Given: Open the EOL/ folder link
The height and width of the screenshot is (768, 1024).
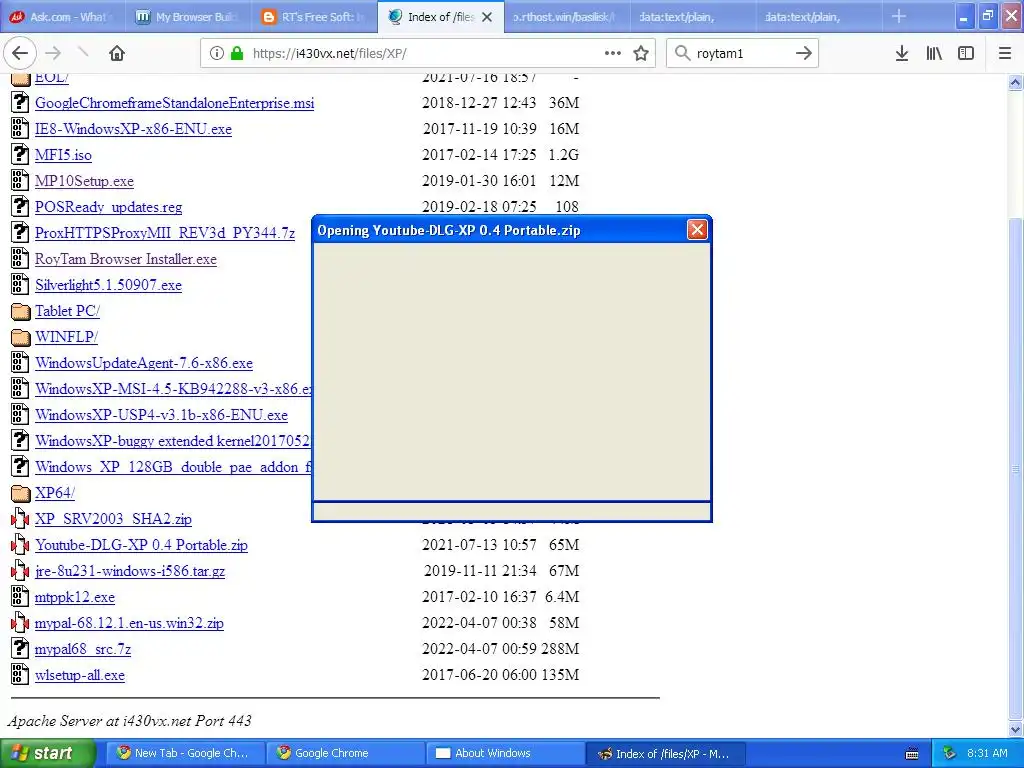Looking at the screenshot, I should point(52,78).
